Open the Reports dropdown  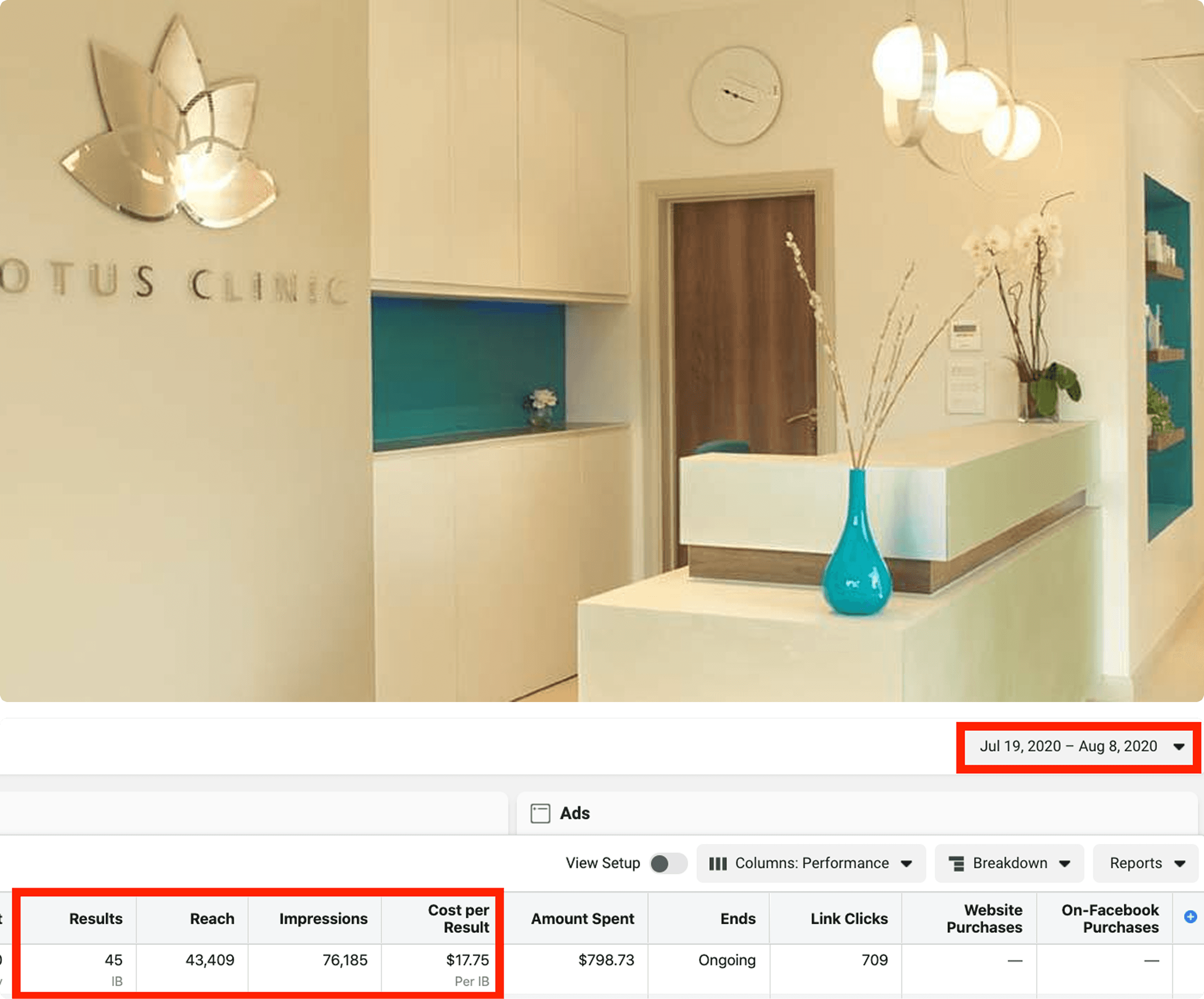[x=1146, y=864]
